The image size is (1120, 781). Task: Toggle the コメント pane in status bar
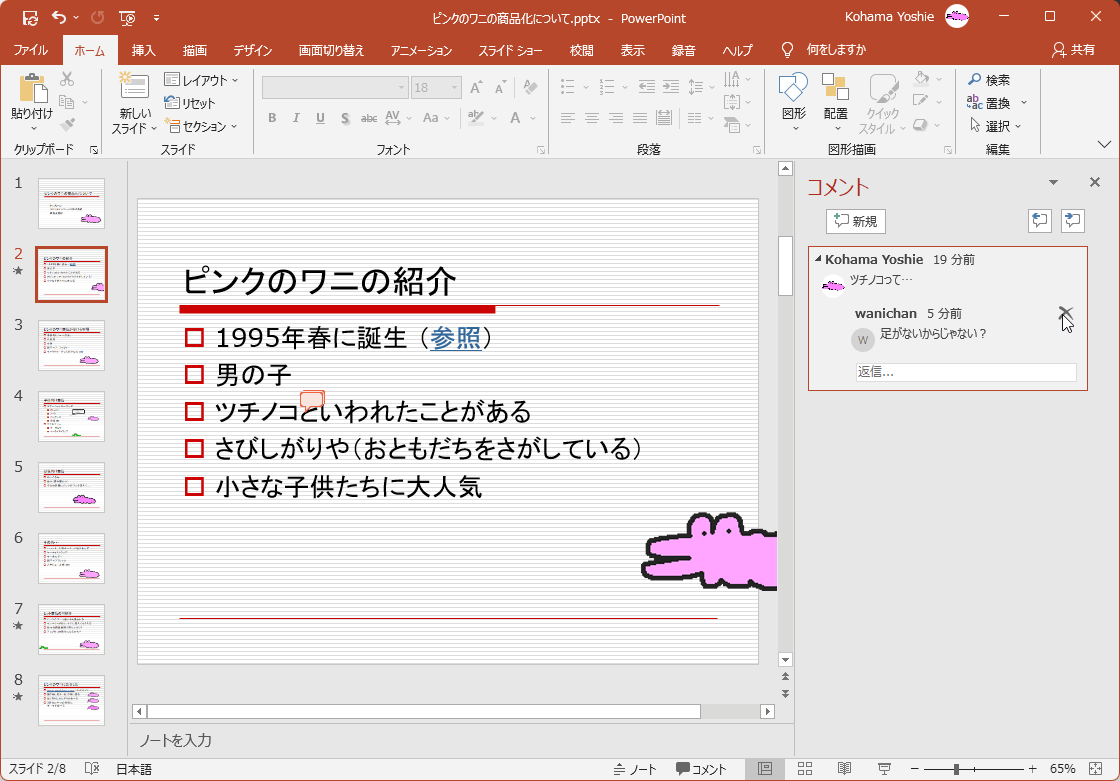(701, 769)
